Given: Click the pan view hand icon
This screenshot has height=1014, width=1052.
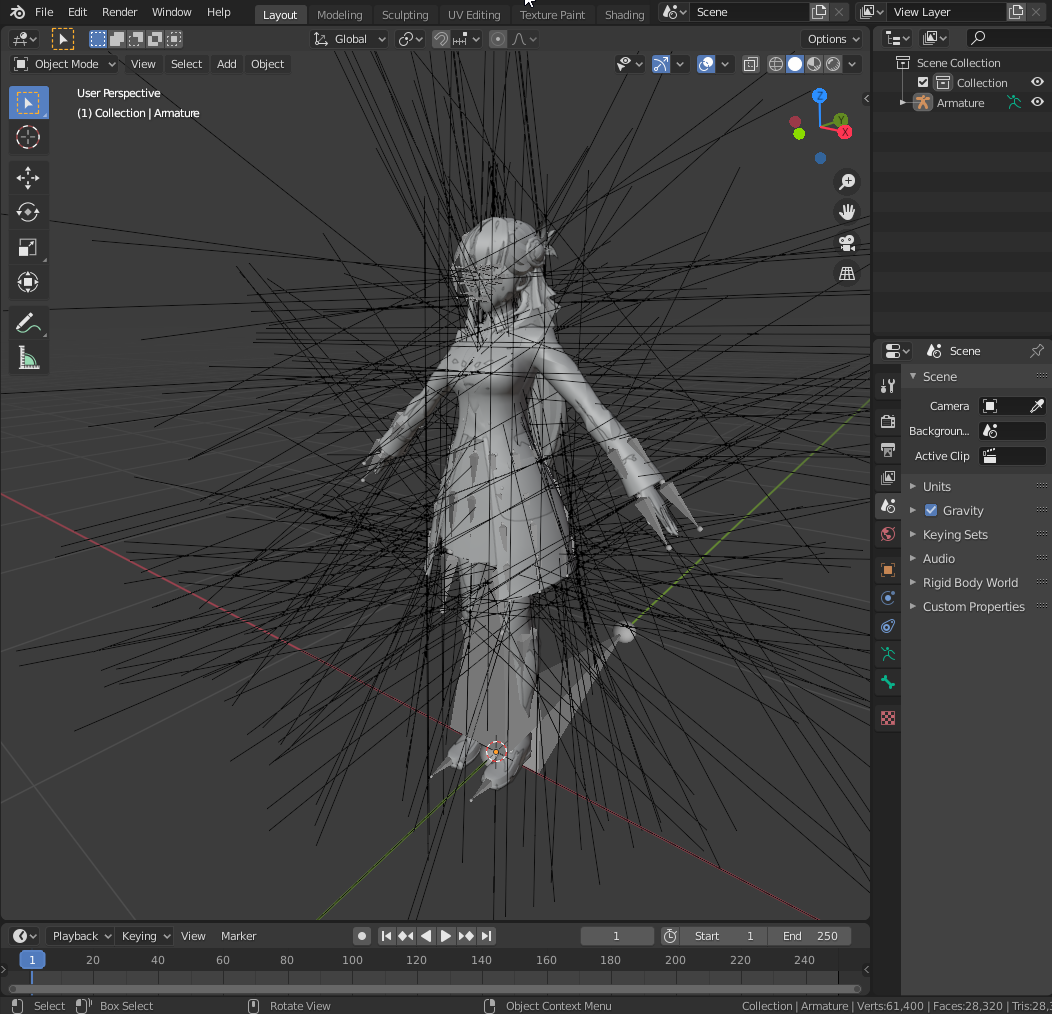Looking at the screenshot, I should (847, 212).
